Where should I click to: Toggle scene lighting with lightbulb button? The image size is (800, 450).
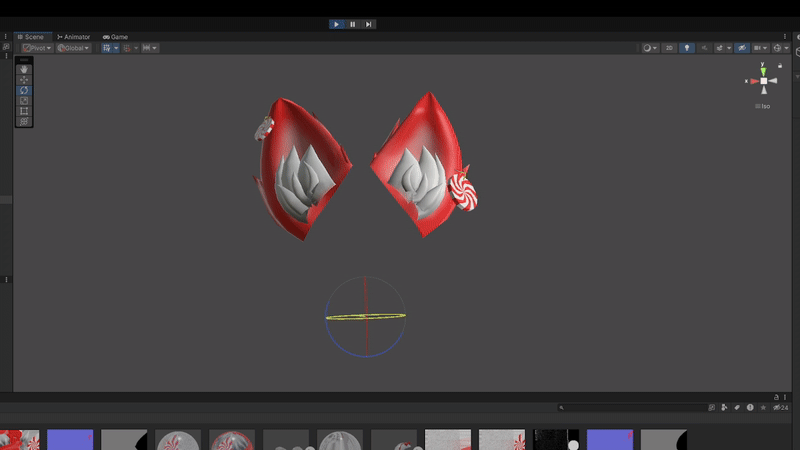[x=687, y=48]
